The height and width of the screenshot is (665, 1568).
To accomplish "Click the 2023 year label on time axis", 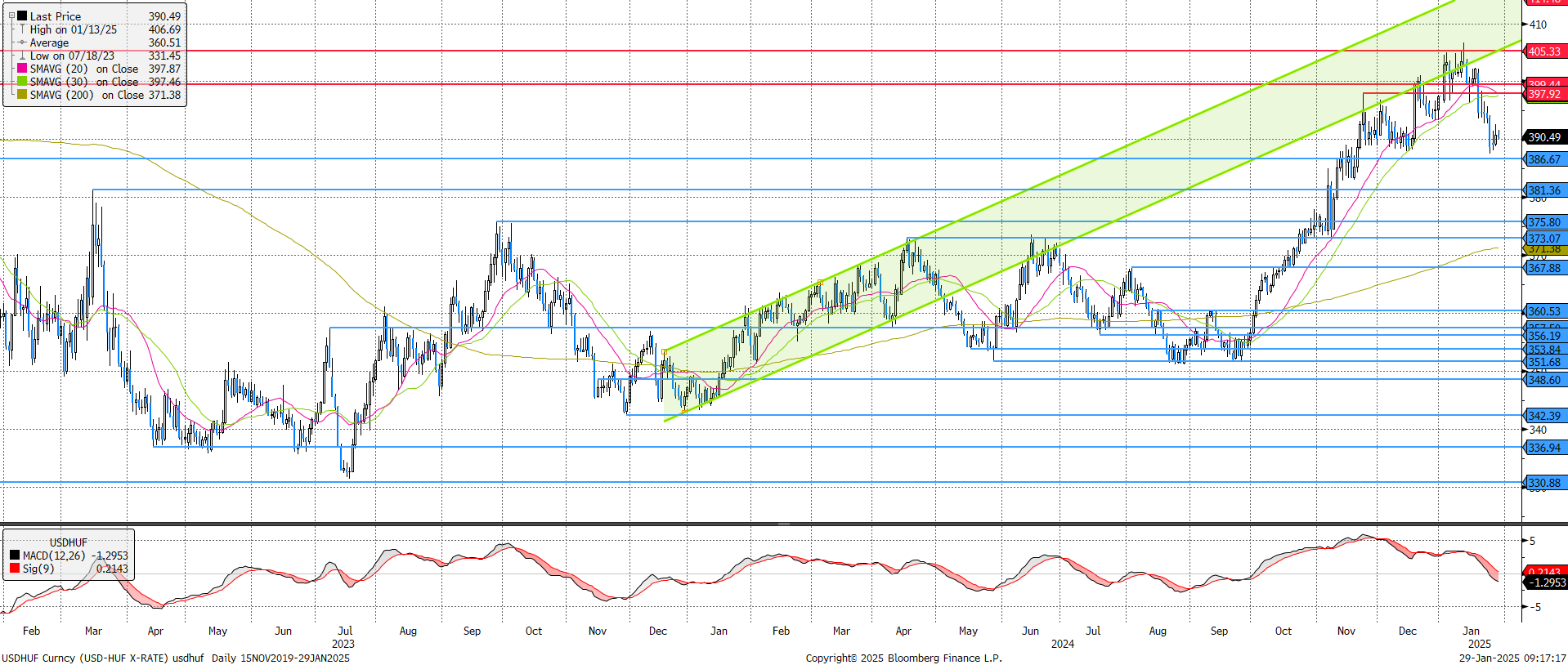I will click(x=343, y=644).
